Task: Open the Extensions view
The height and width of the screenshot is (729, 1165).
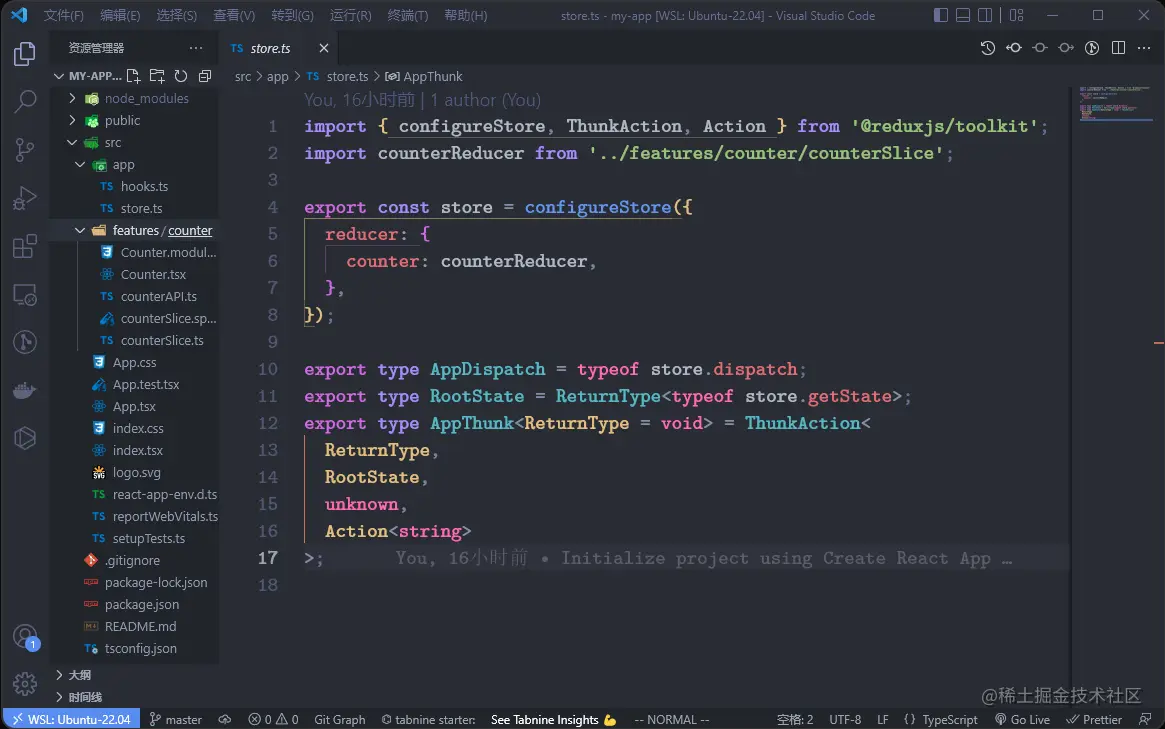Action: point(25,246)
